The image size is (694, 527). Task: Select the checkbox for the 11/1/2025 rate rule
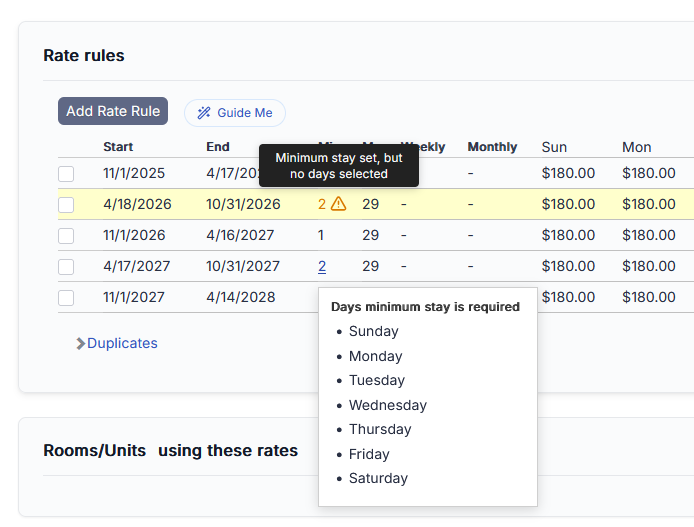point(66,174)
